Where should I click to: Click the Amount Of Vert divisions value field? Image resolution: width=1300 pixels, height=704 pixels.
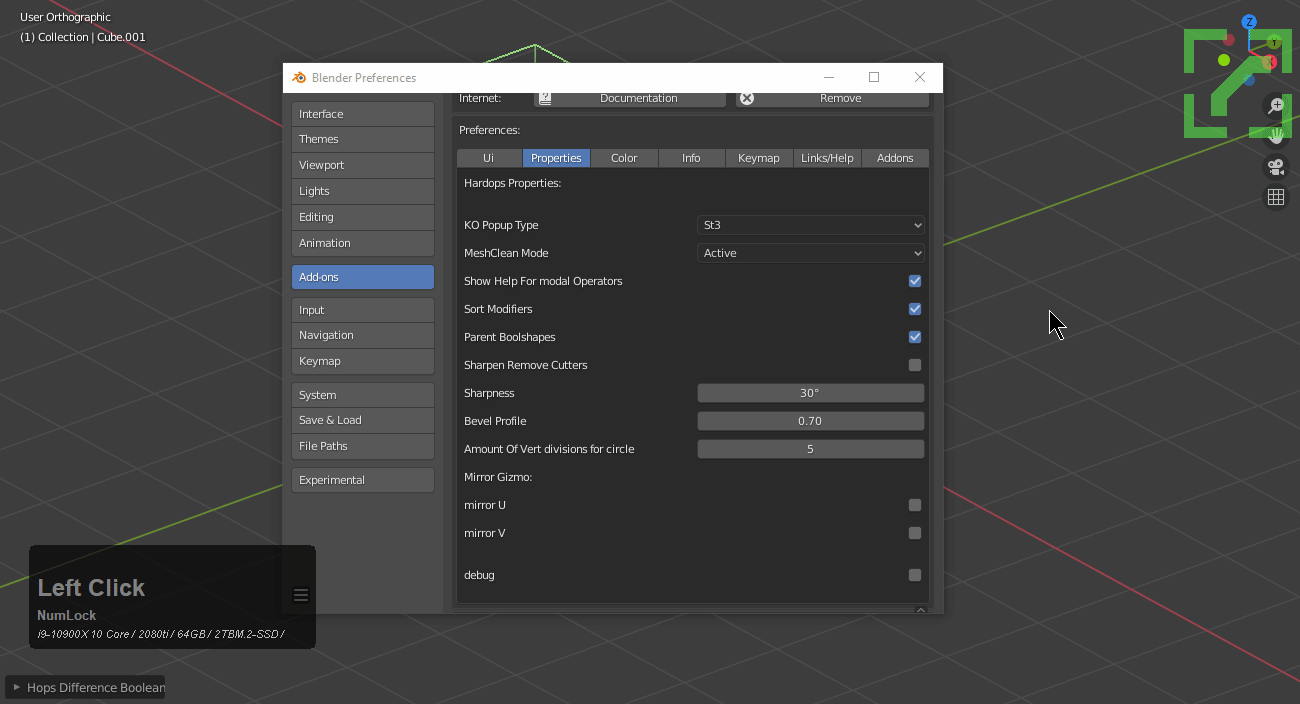(810, 449)
